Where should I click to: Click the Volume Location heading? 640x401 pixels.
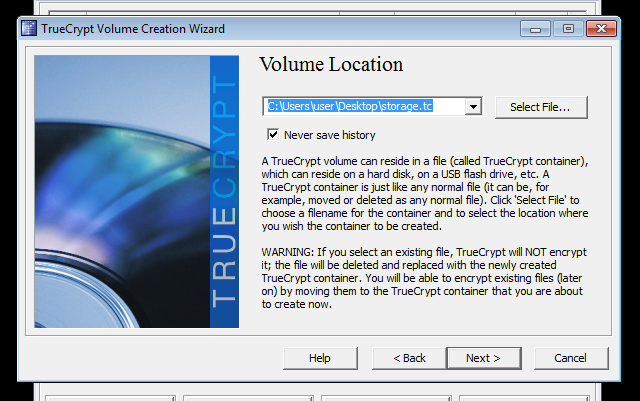coord(330,65)
